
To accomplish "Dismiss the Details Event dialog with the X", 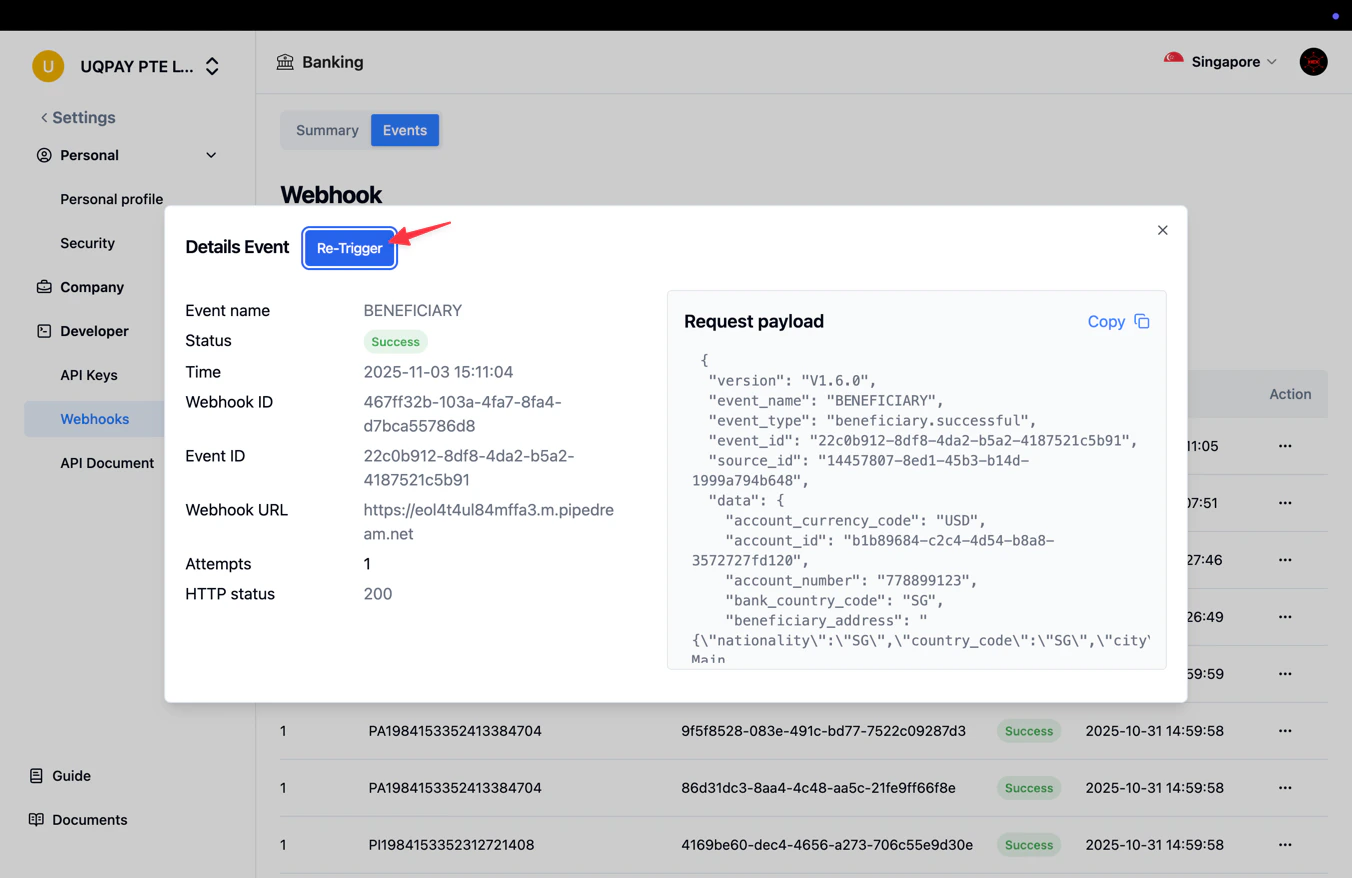I will [1162, 230].
